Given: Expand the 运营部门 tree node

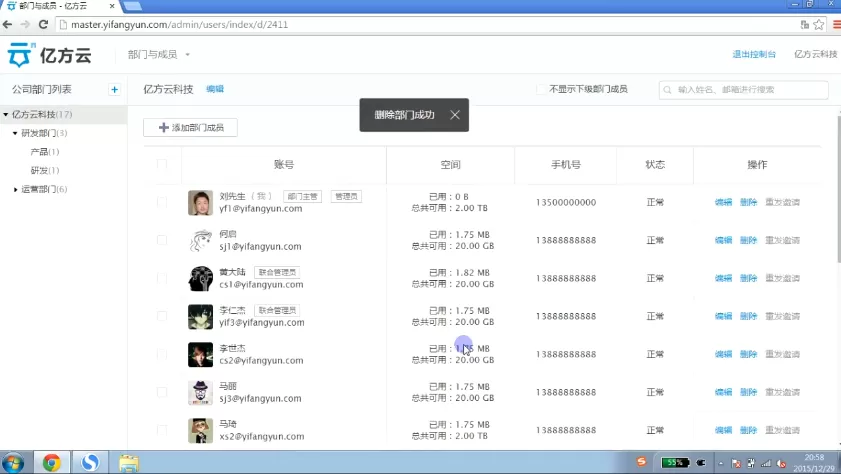Looking at the screenshot, I should click(15, 189).
